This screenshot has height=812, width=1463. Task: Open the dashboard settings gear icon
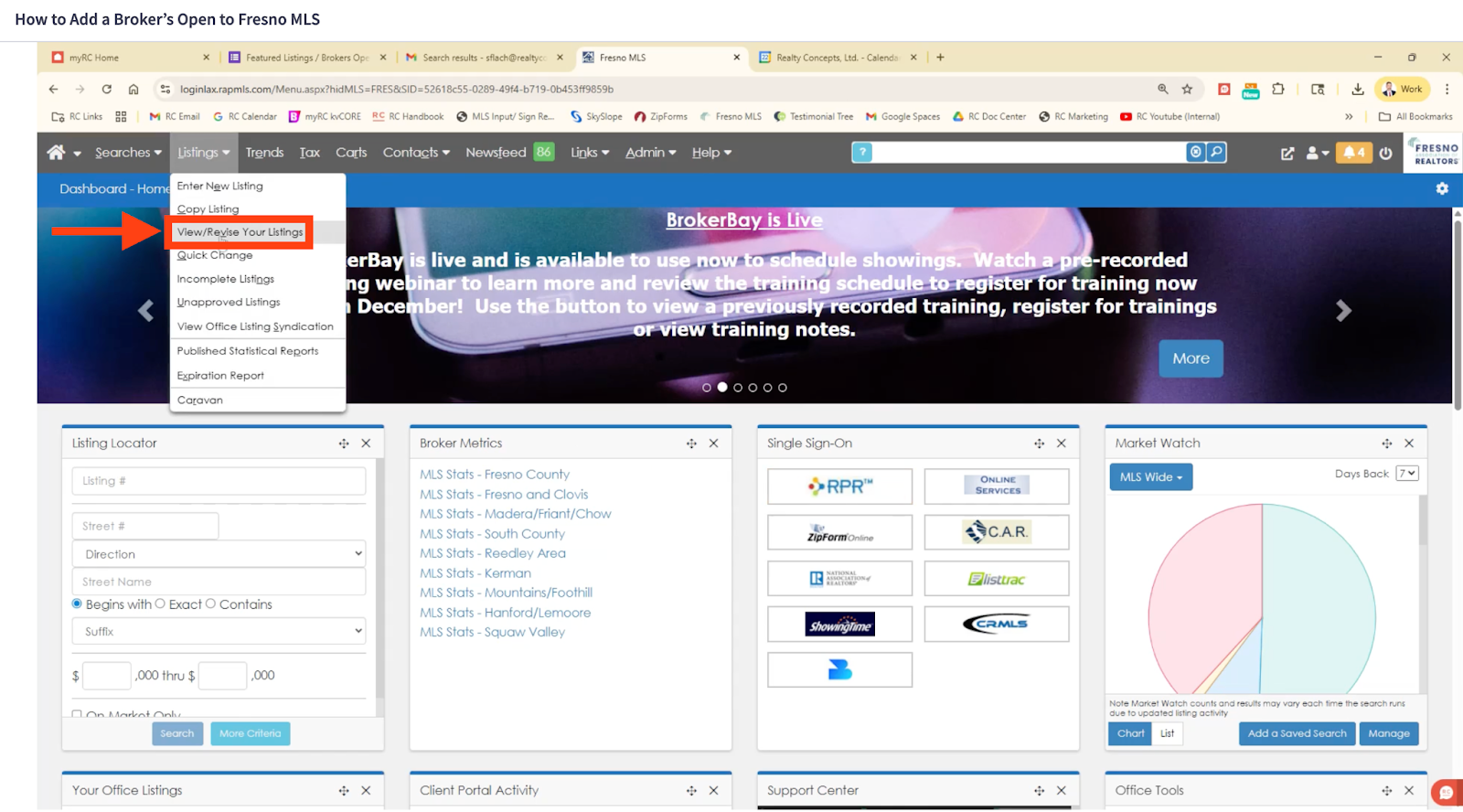coord(1442,188)
